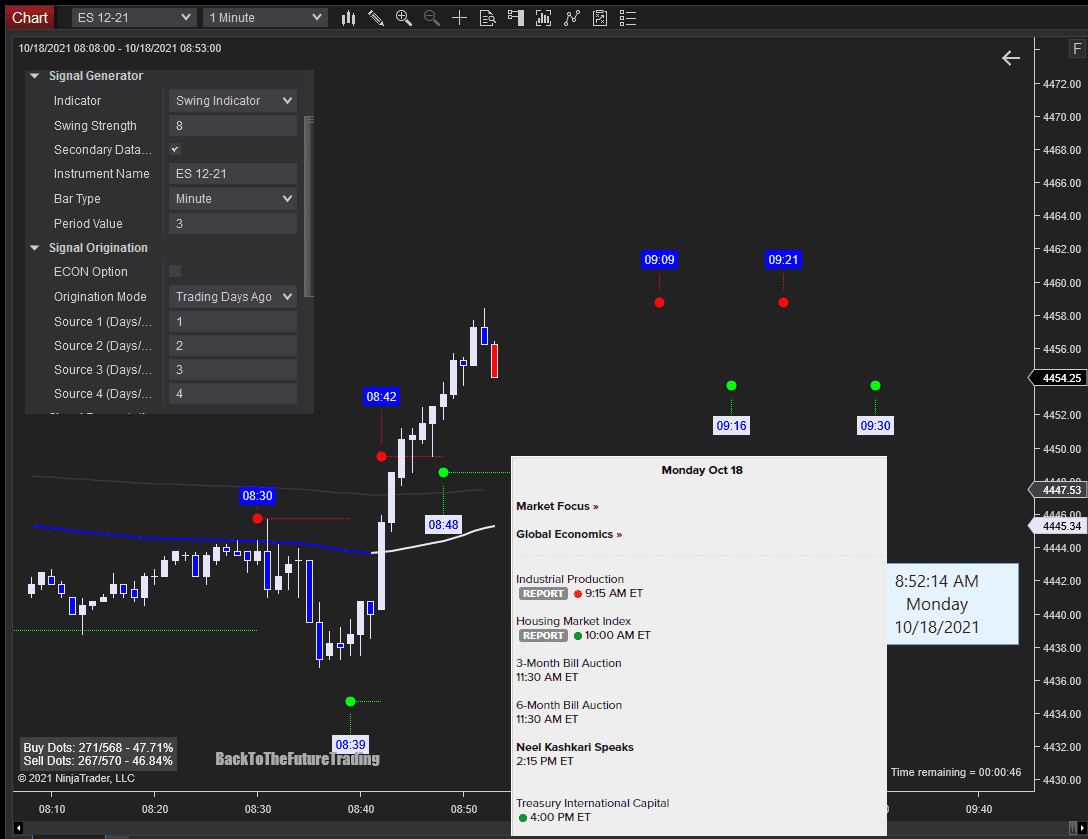
Task: Collapse the Signal Origination section
Action: (35, 248)
